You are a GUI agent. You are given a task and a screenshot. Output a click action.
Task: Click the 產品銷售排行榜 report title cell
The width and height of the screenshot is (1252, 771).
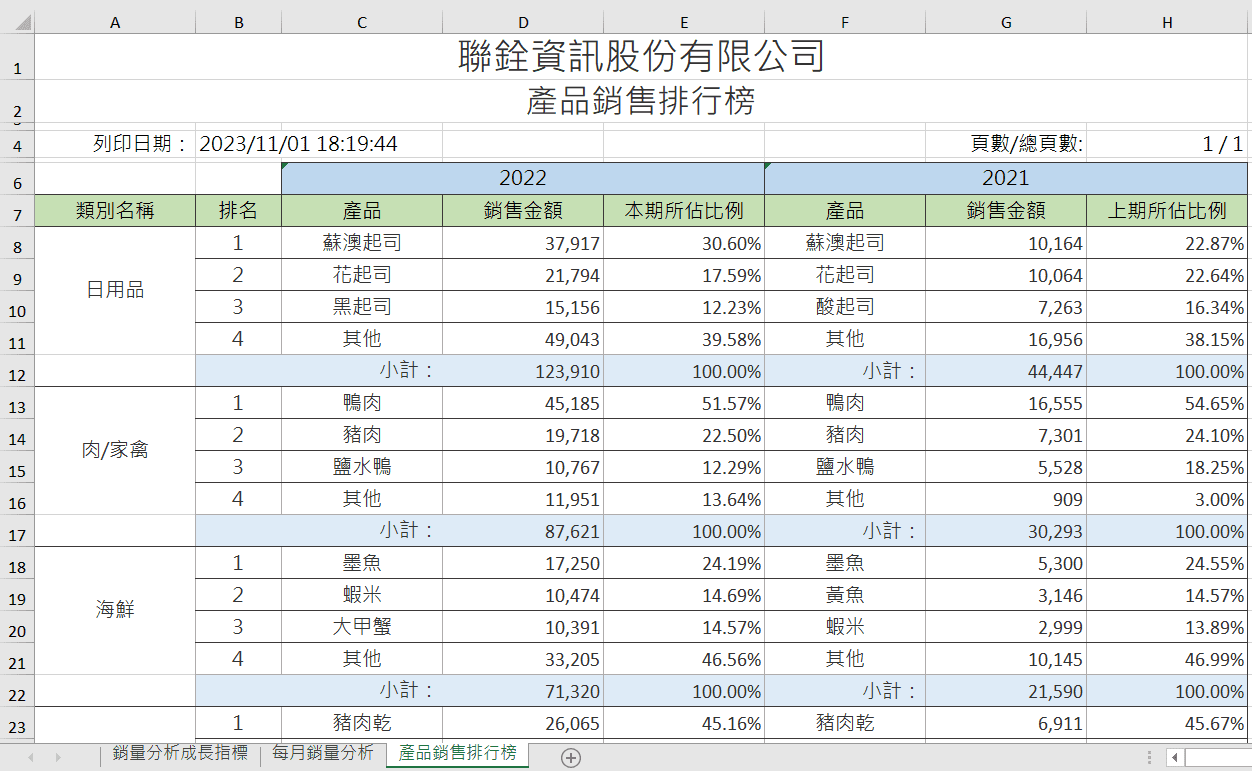[641, 101]
